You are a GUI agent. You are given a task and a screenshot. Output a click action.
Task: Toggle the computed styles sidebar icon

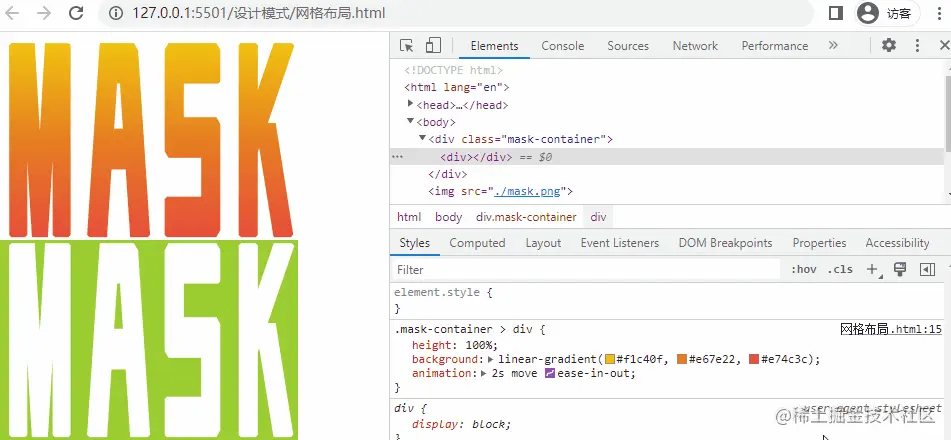[x=927, y=269]
